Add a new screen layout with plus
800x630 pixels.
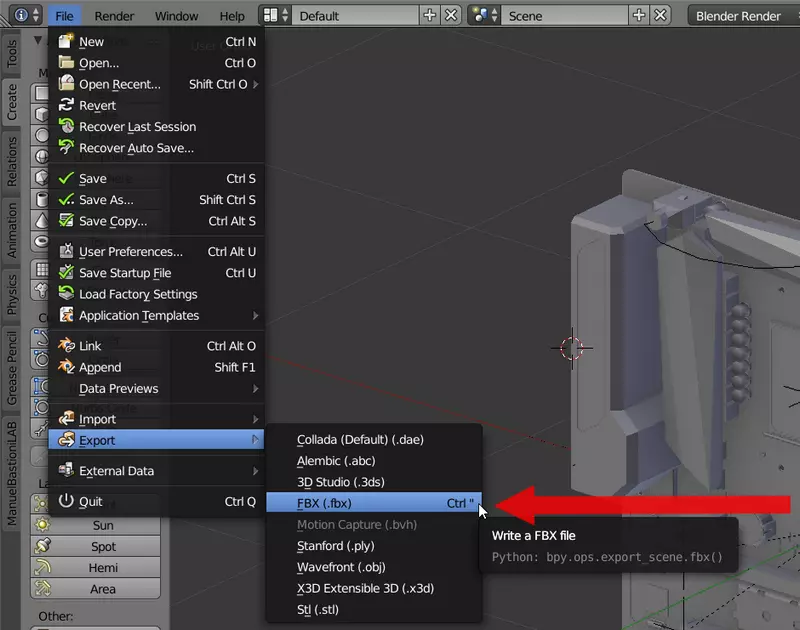click(430, 16)
